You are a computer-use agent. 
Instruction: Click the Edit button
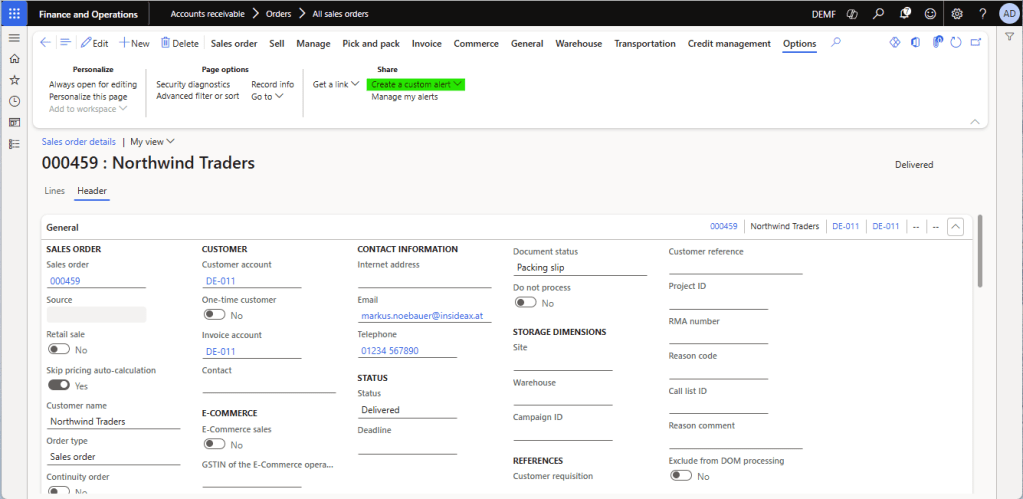pos(95,44)
